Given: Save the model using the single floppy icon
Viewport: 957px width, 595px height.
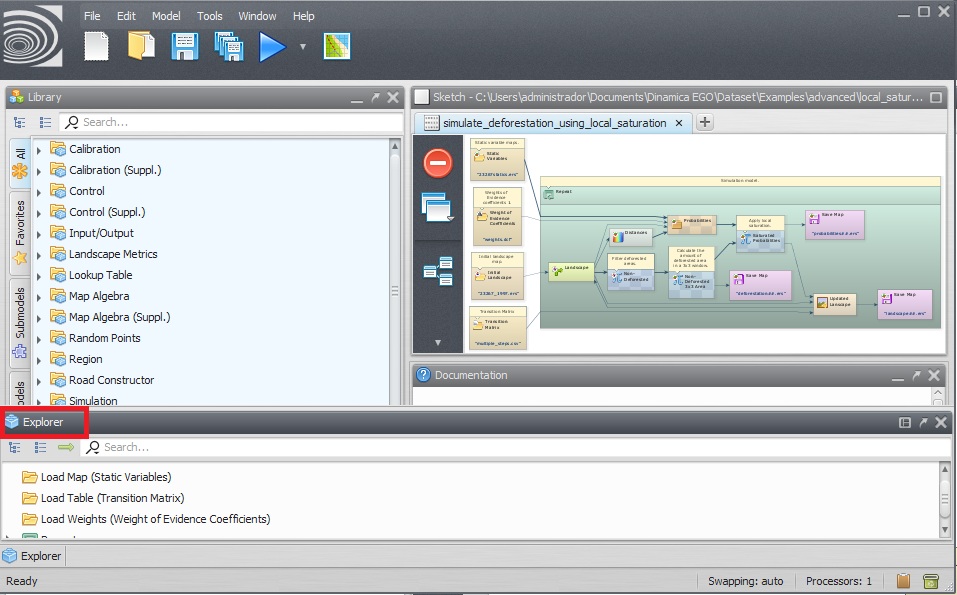Looking at the screenshot, I should (x=185, y=46).
